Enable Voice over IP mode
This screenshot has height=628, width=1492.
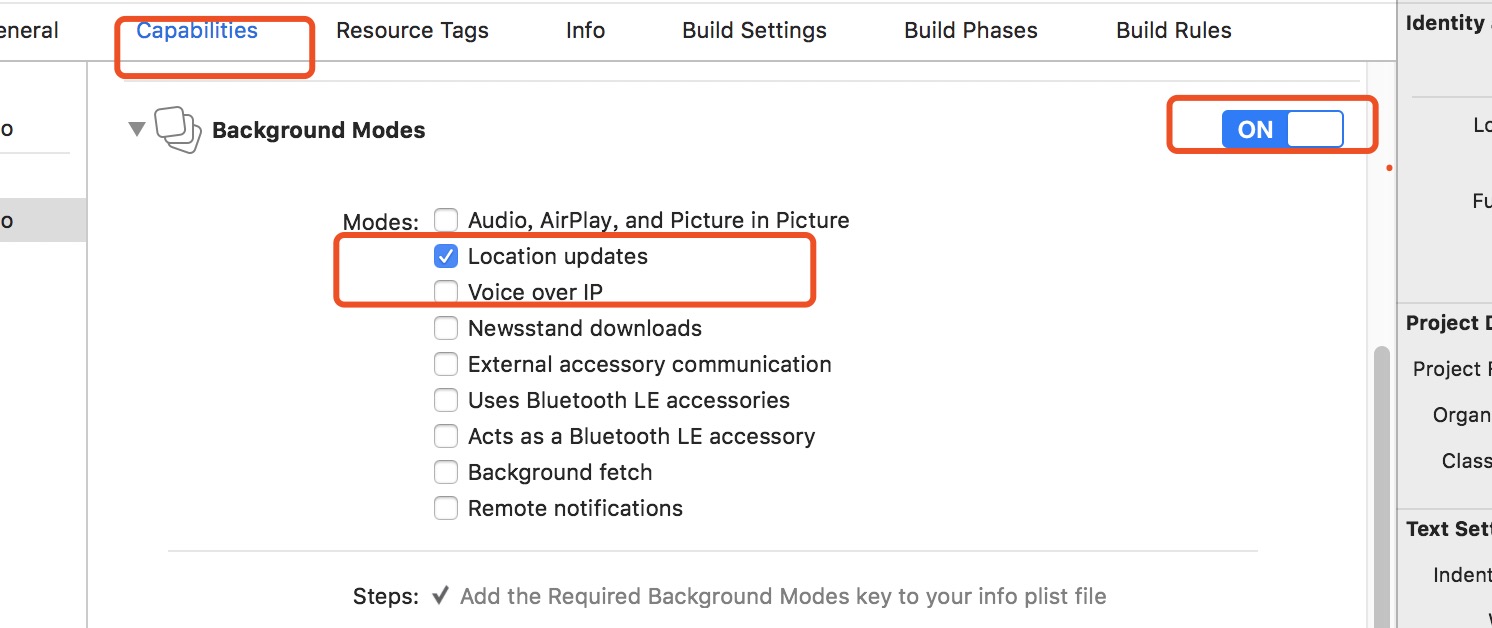446,292
